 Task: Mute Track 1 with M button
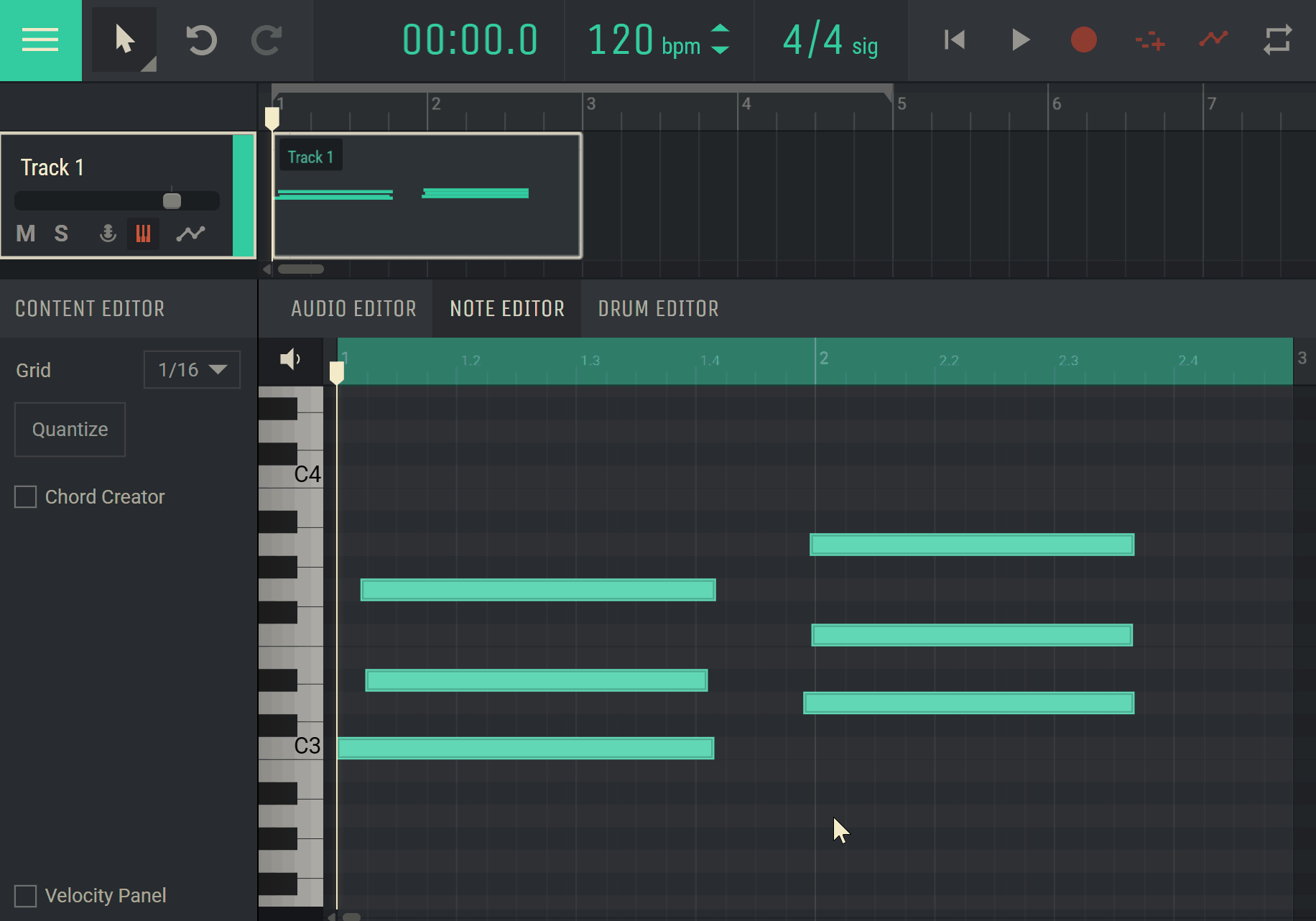click(x=26, y=233)
